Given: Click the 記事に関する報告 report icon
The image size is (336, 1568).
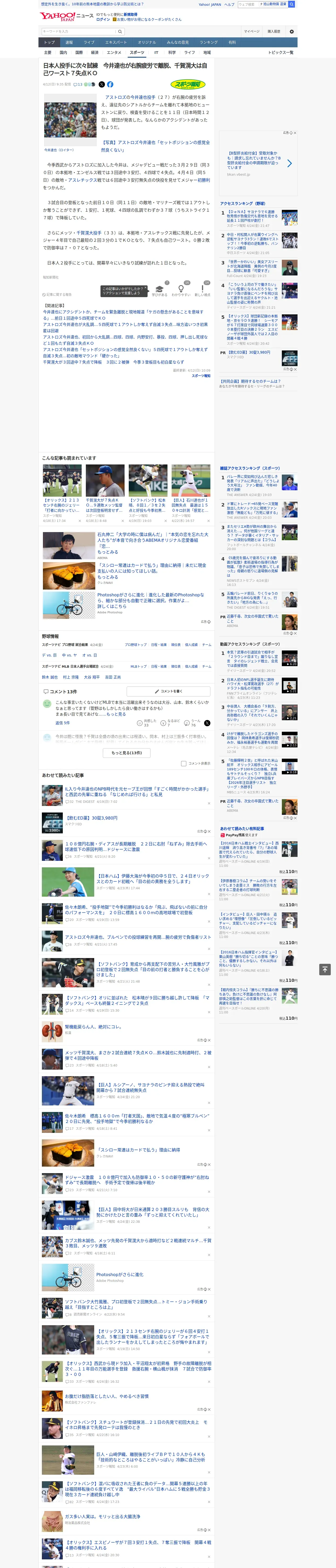Looking at the screenshot, I should coord(57,295).
